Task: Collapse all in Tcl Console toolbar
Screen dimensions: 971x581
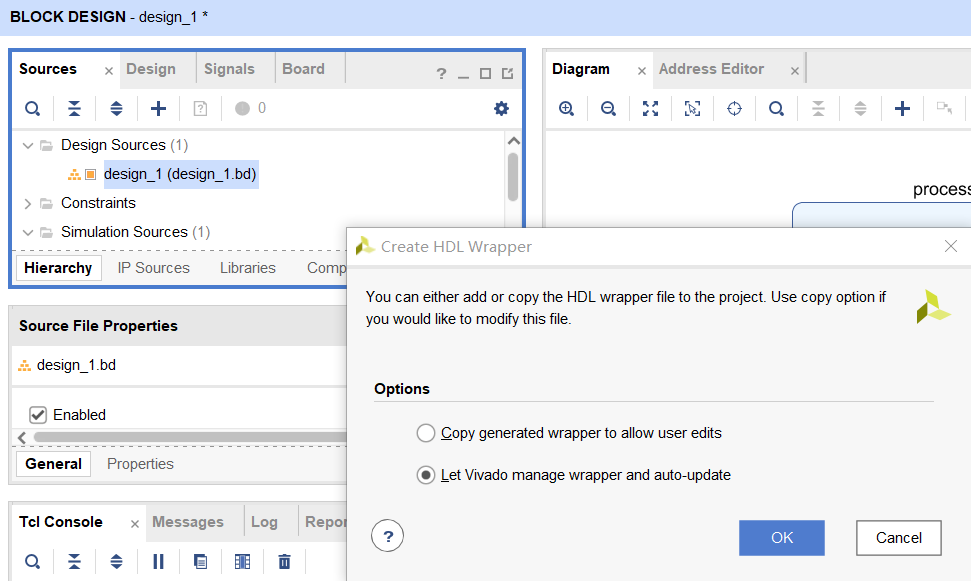Action: coord(74,562)
